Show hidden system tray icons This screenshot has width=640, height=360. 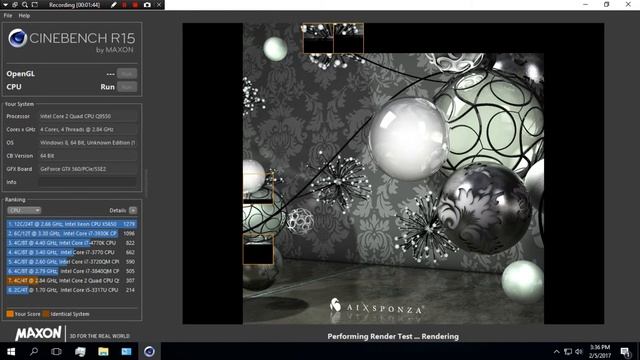click(x=556, y=351)
